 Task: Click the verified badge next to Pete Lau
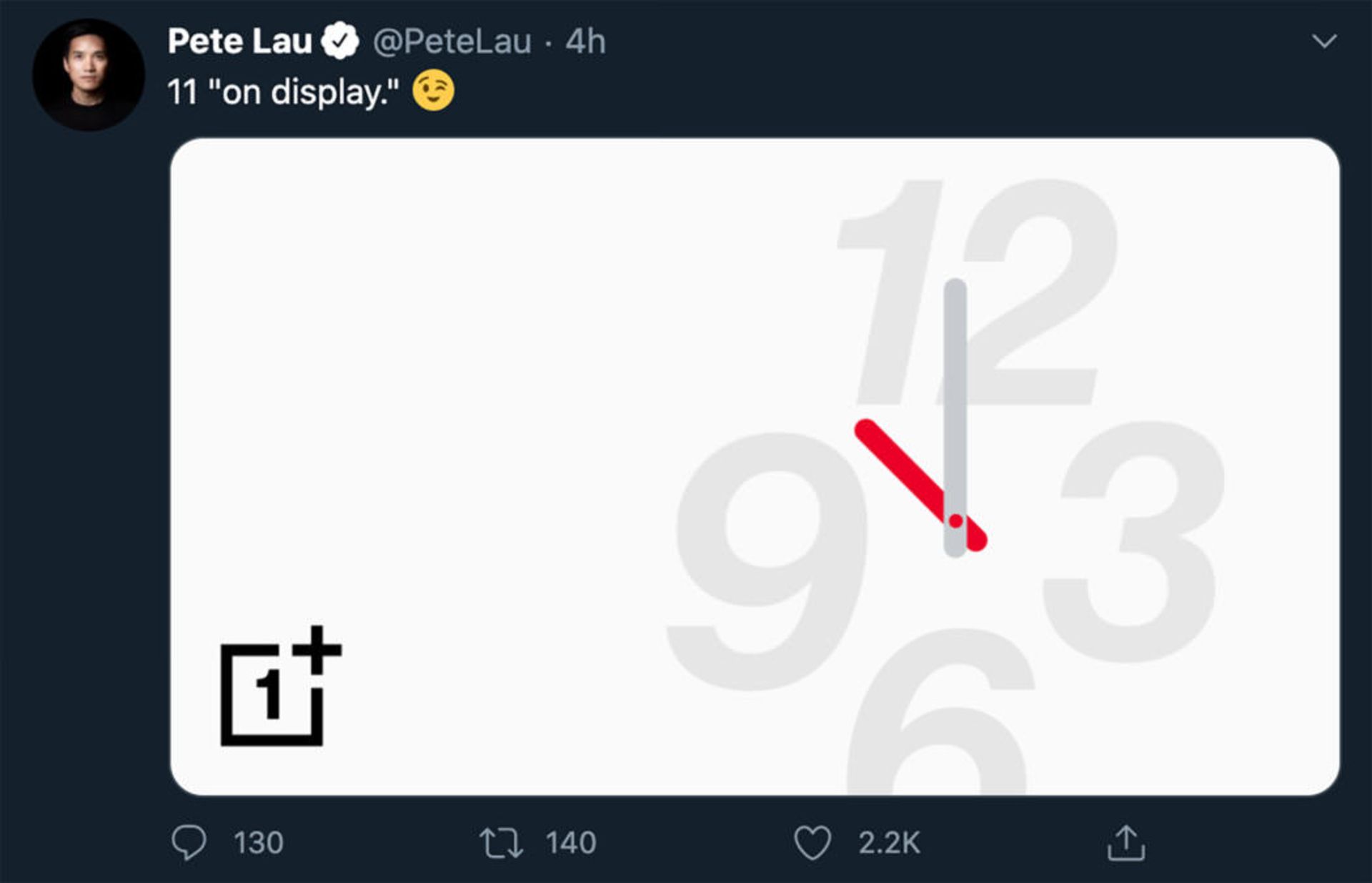coord(340,41)
